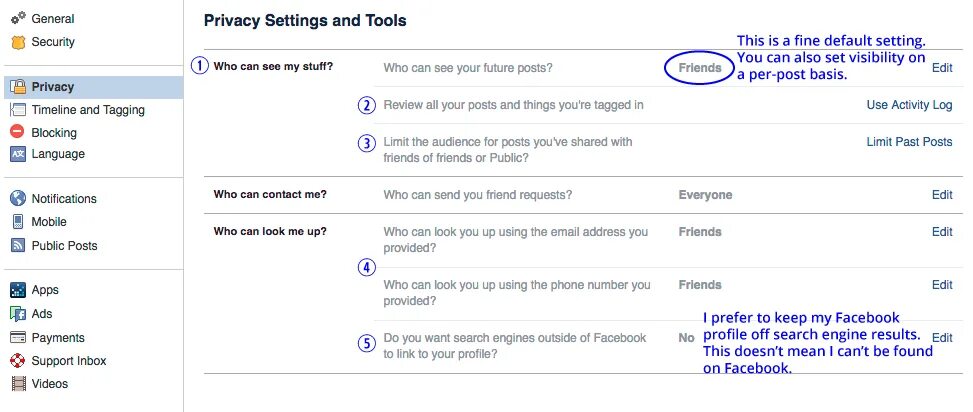The height and width of the screenshot is (412, 973).
Task: Click the General gears icon
Action: 18,19
